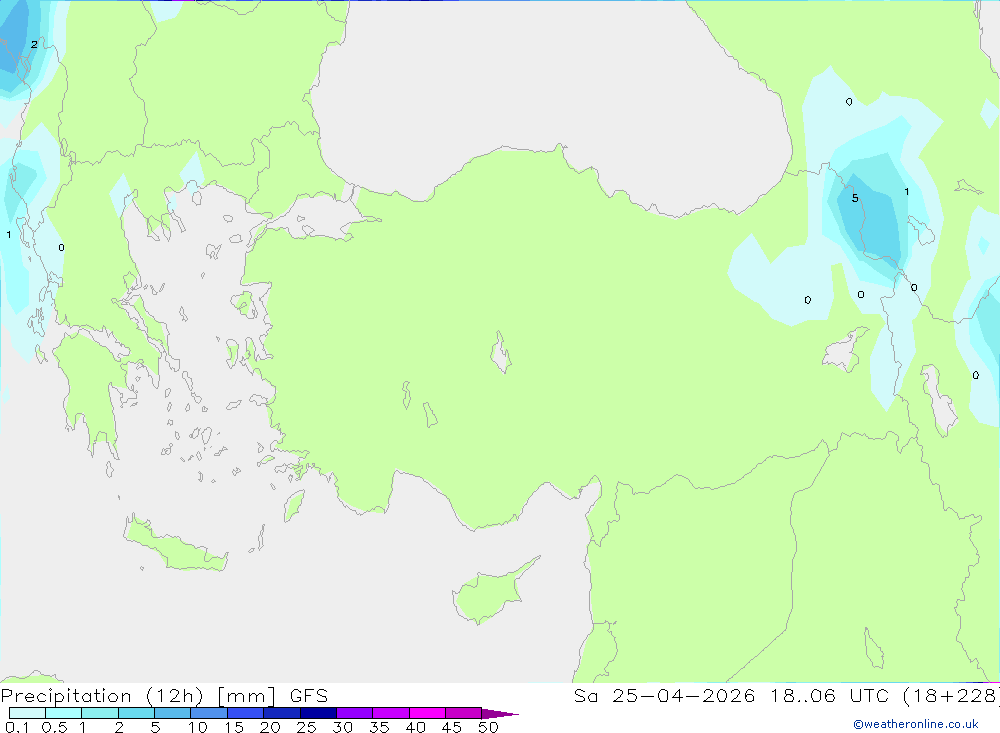Click the "2" value in the top-left blue area

tap(34, 44)
